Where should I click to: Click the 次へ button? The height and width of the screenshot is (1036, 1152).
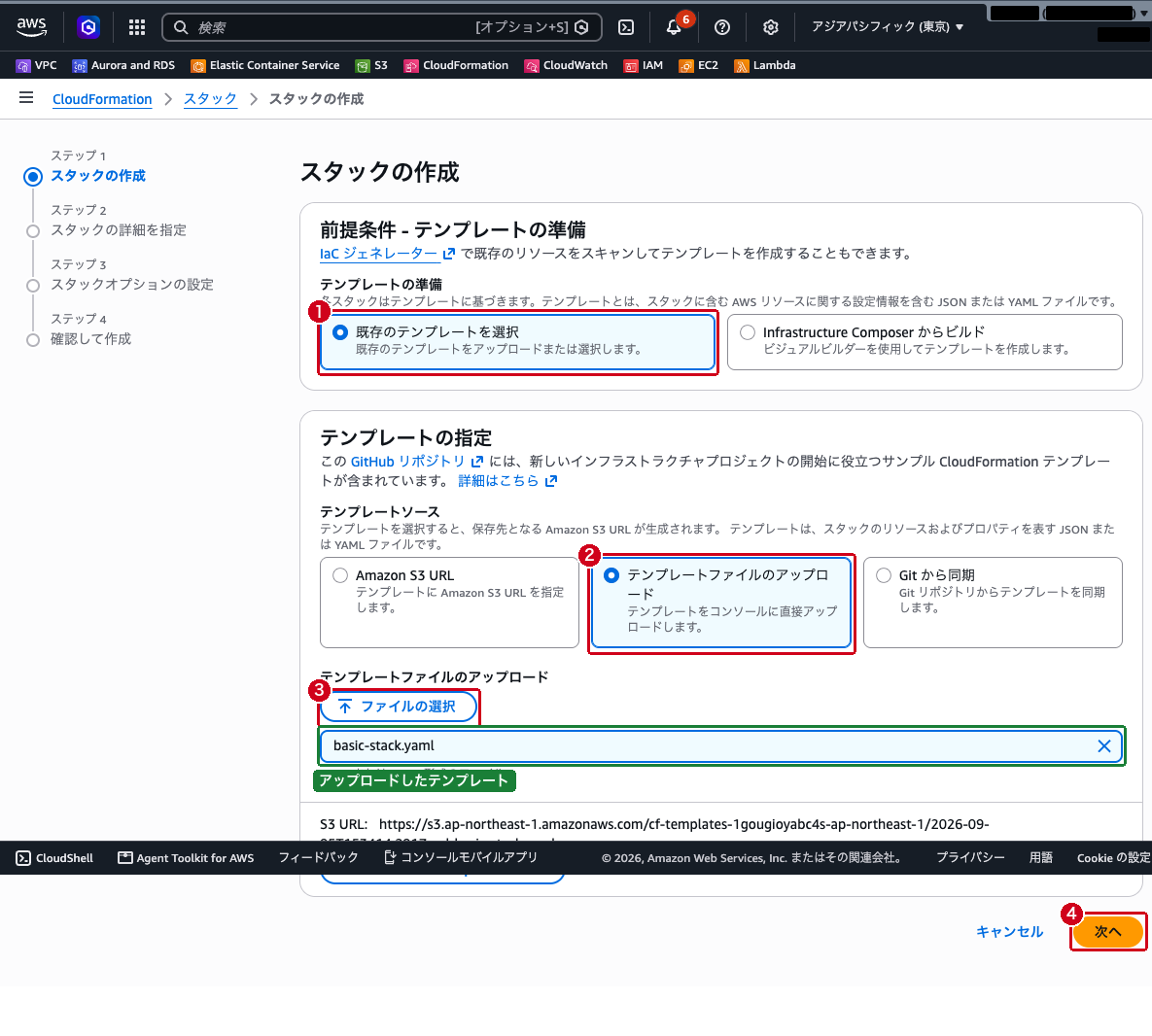click(x=1108, y=932)
